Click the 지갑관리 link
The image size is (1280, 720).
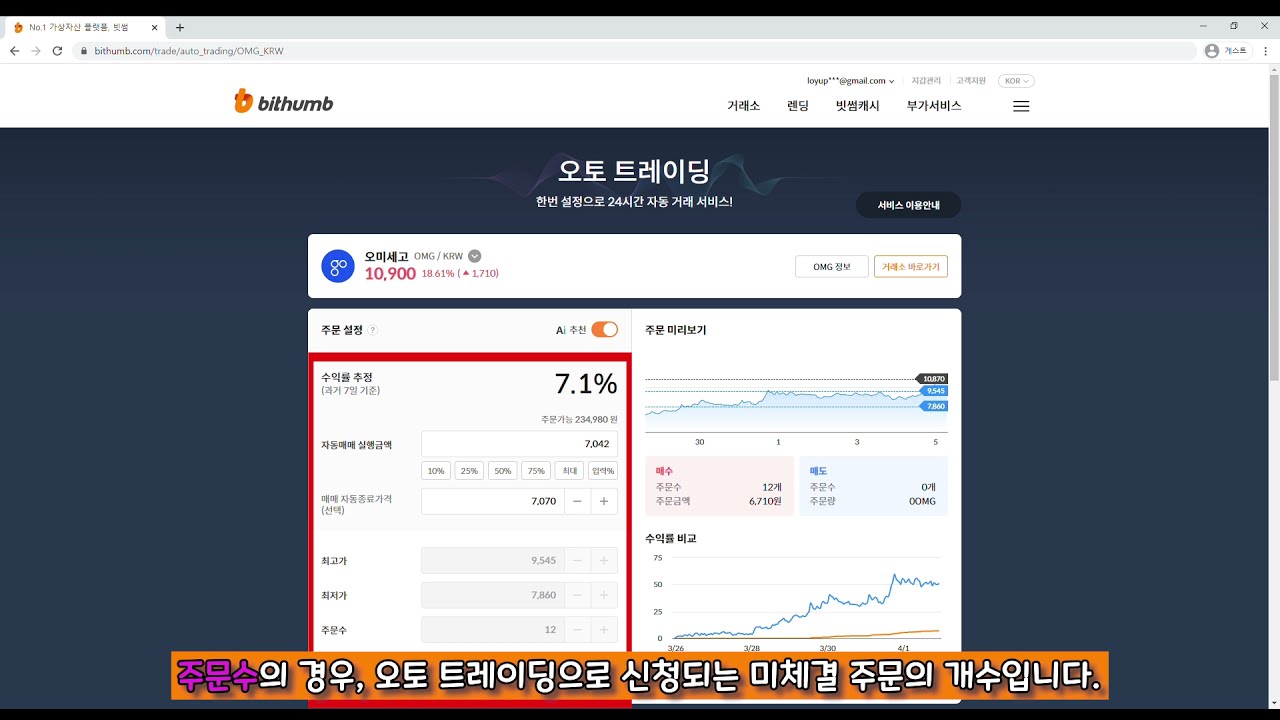click(x=926, y=81)
